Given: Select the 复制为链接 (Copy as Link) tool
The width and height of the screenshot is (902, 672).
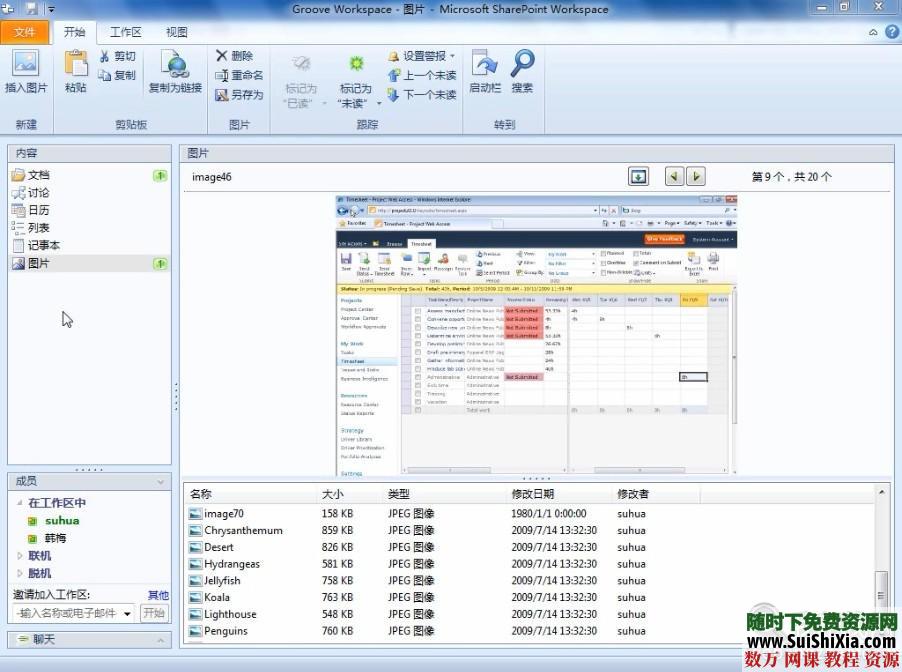Looking at the screenshot, I should 174,79.
